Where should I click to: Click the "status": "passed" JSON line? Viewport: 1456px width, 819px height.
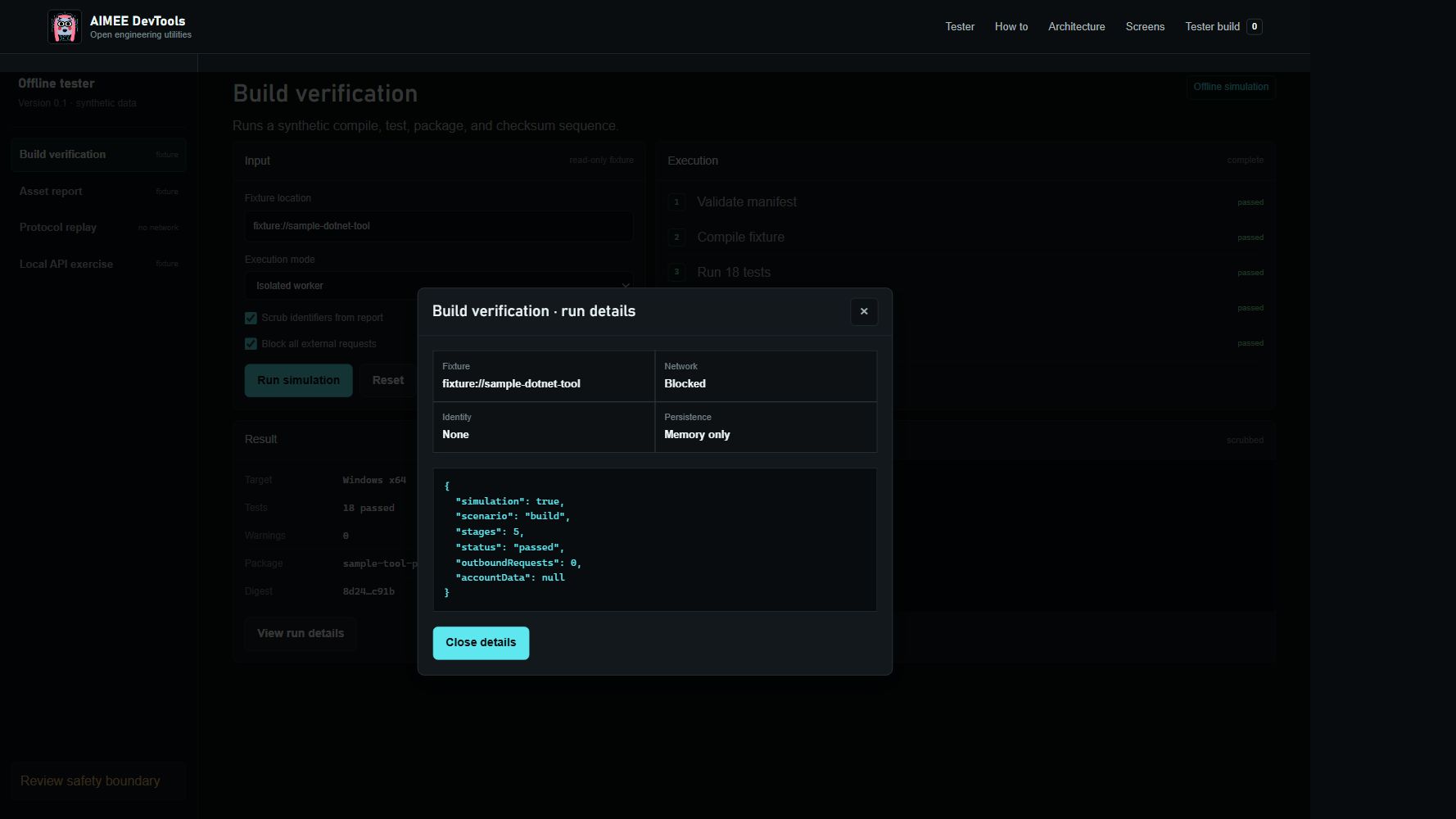click(x=509, y=548)
